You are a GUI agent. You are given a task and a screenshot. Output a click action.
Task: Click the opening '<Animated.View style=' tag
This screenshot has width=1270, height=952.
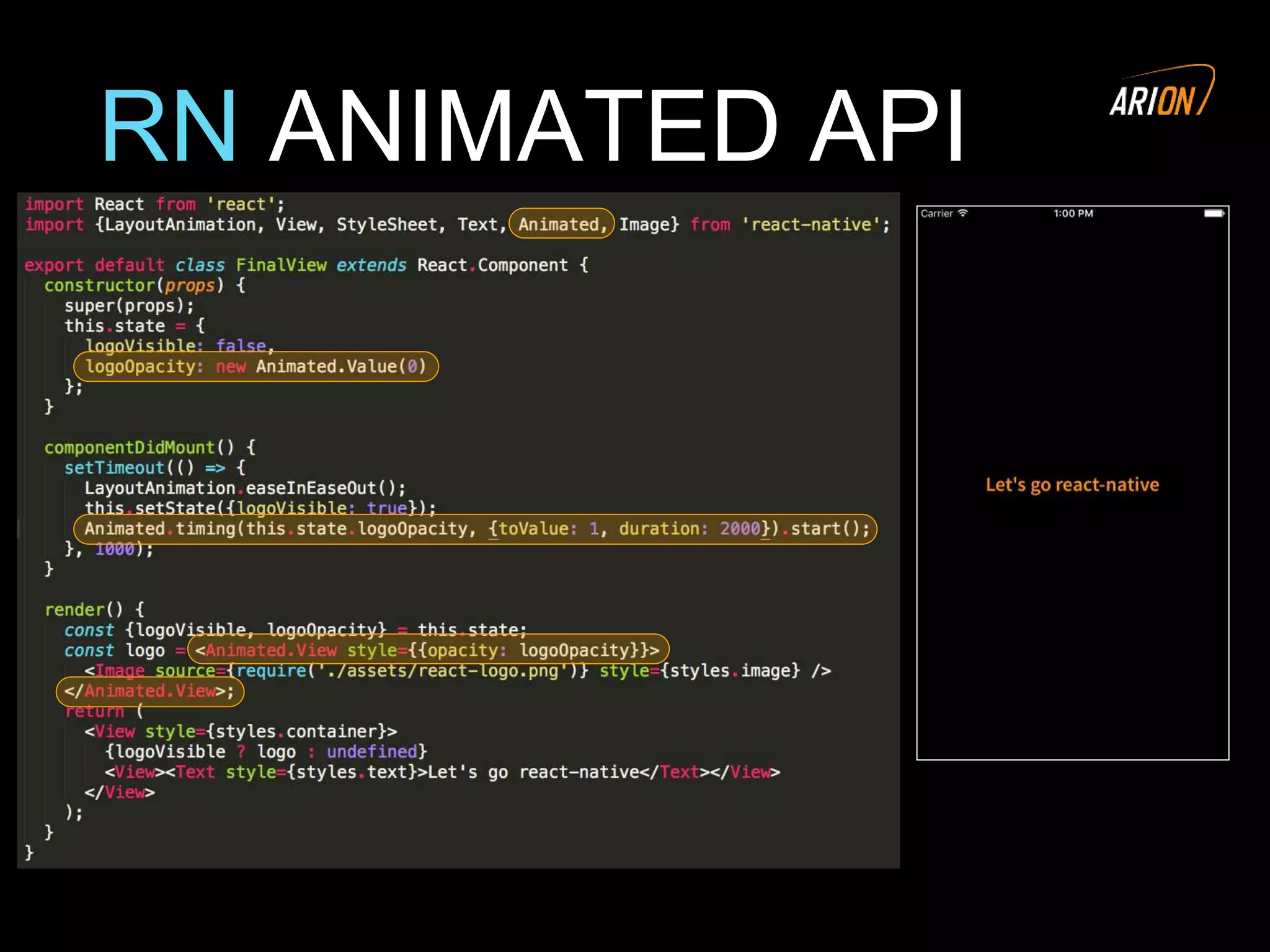(x=428, y=650)
